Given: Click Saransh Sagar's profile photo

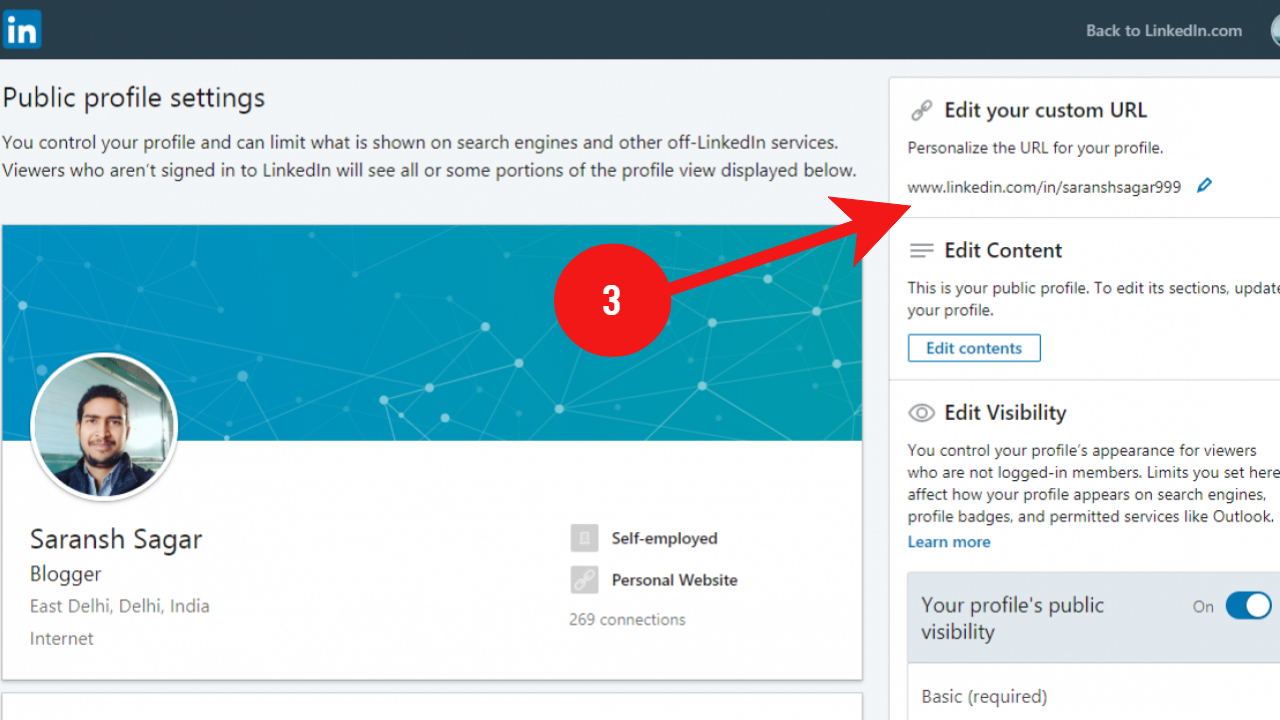Looking at the screenshot, I should [105, 426].
